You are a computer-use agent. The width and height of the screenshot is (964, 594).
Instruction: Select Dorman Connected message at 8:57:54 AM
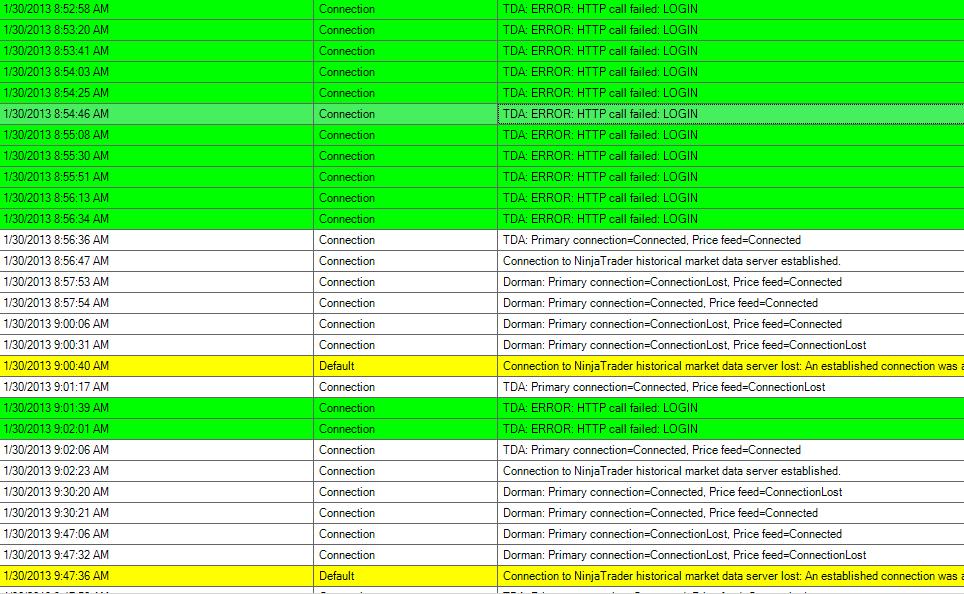click(x=731, y=303)
